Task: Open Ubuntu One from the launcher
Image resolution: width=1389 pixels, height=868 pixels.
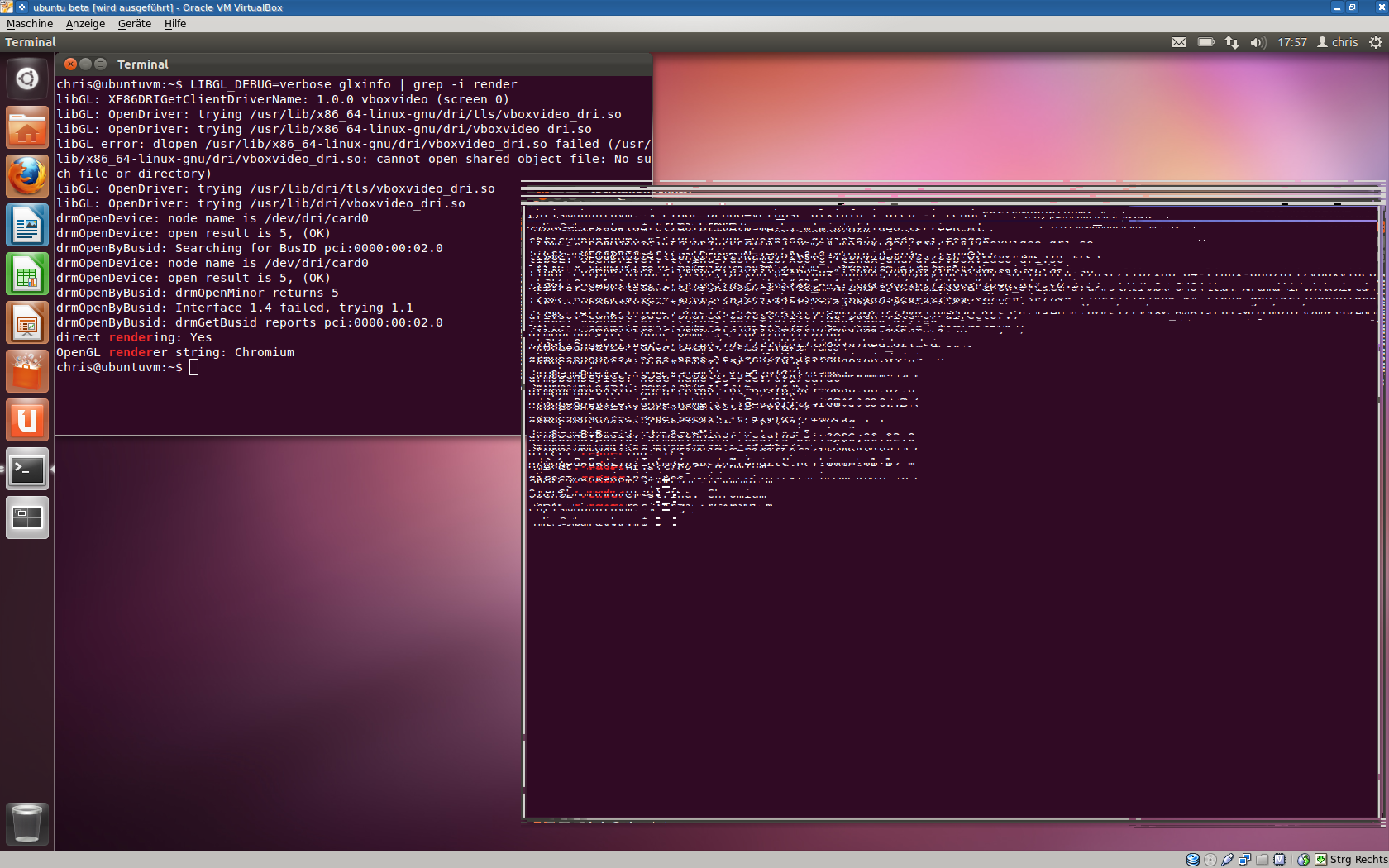Action: click(x=26, y=420)
